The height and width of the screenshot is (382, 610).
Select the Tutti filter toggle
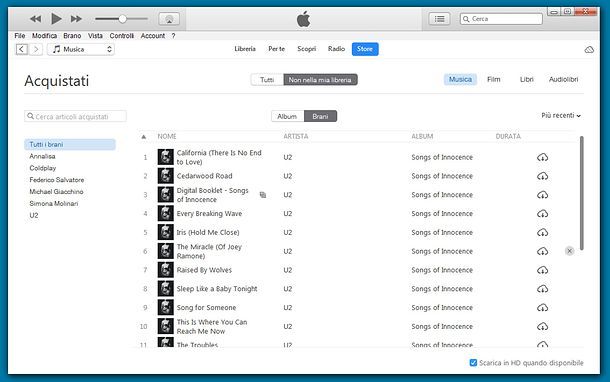point(267,80)
